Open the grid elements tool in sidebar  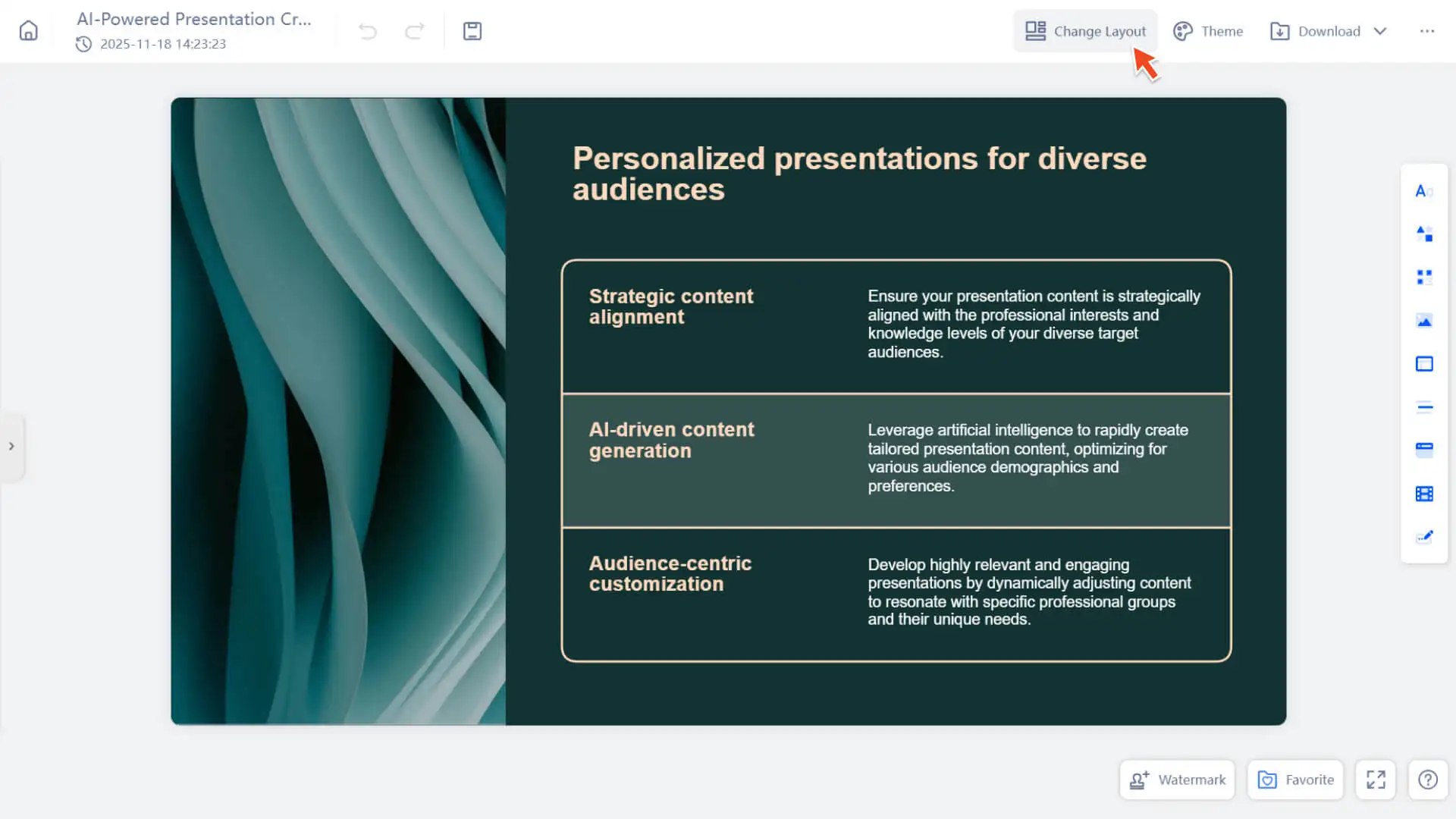click(1424, 278)
